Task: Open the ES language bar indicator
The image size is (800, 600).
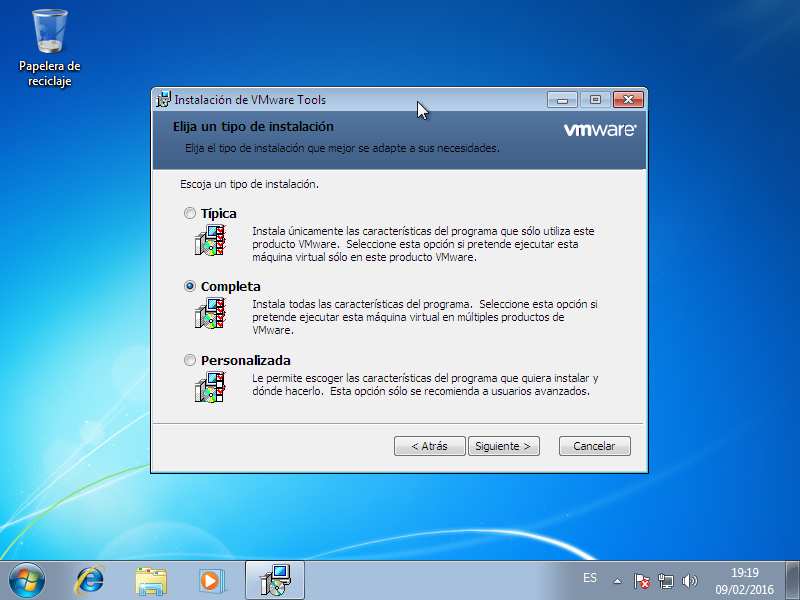Action: (x=590, y=578)
